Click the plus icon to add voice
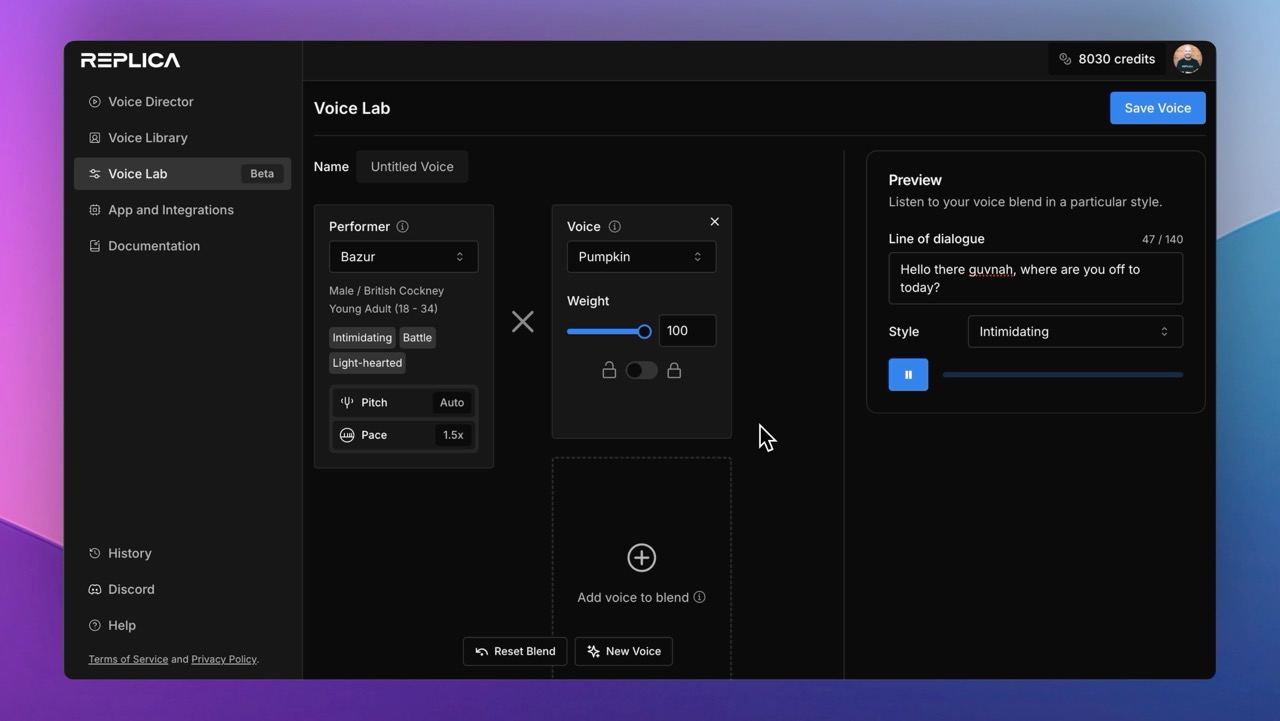 coord(641,558)
